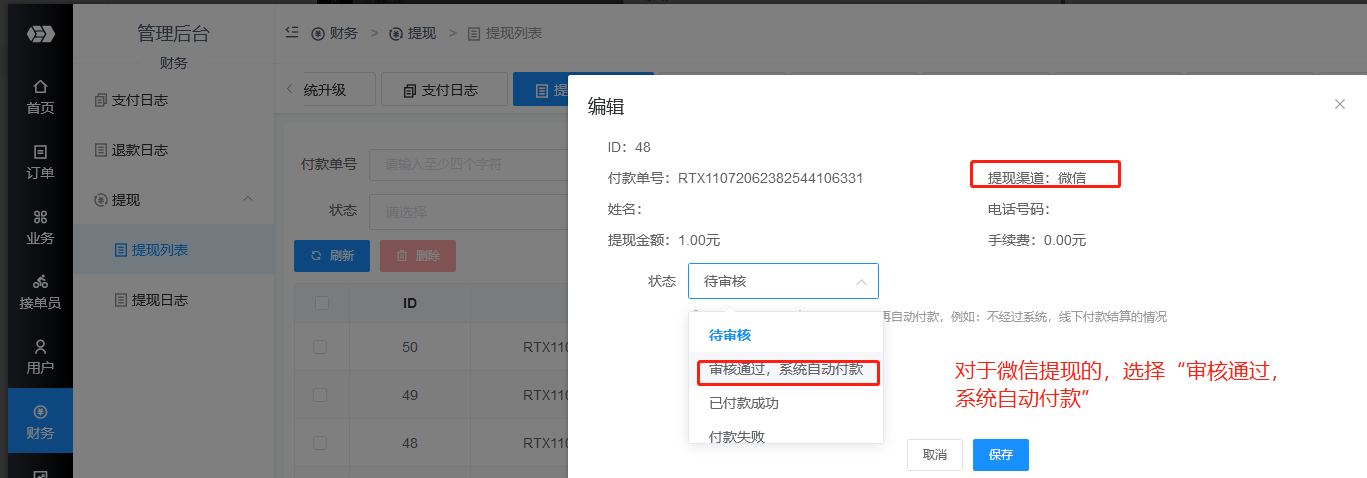The image size is (1367, 478).
Task: Toggle the menu collapse icon in breadcrumb bar
Action: tap(291, 32)
